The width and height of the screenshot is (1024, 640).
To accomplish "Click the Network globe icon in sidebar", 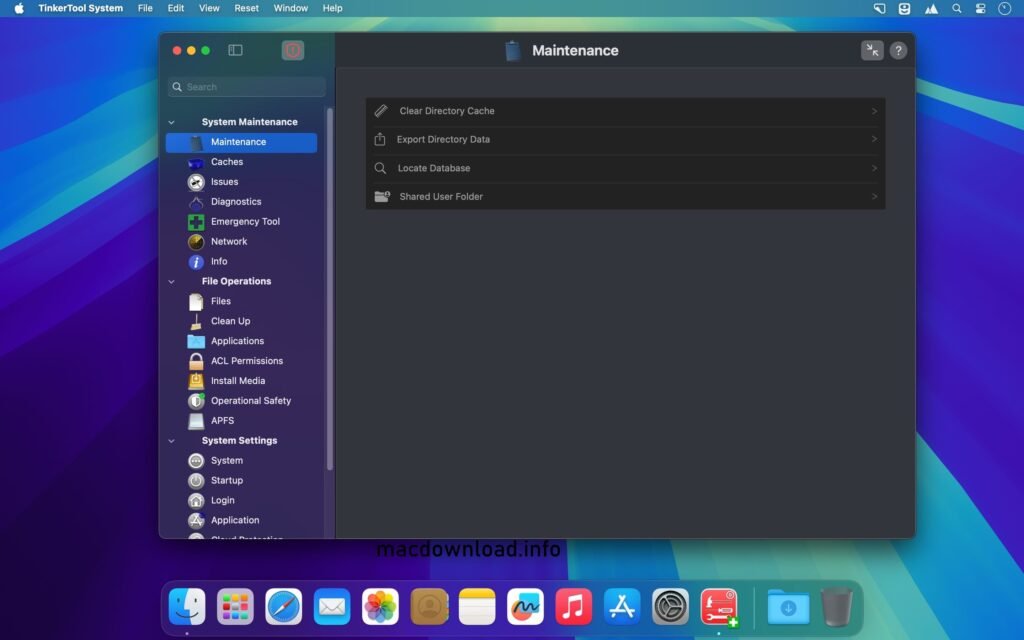I will 196,241.
